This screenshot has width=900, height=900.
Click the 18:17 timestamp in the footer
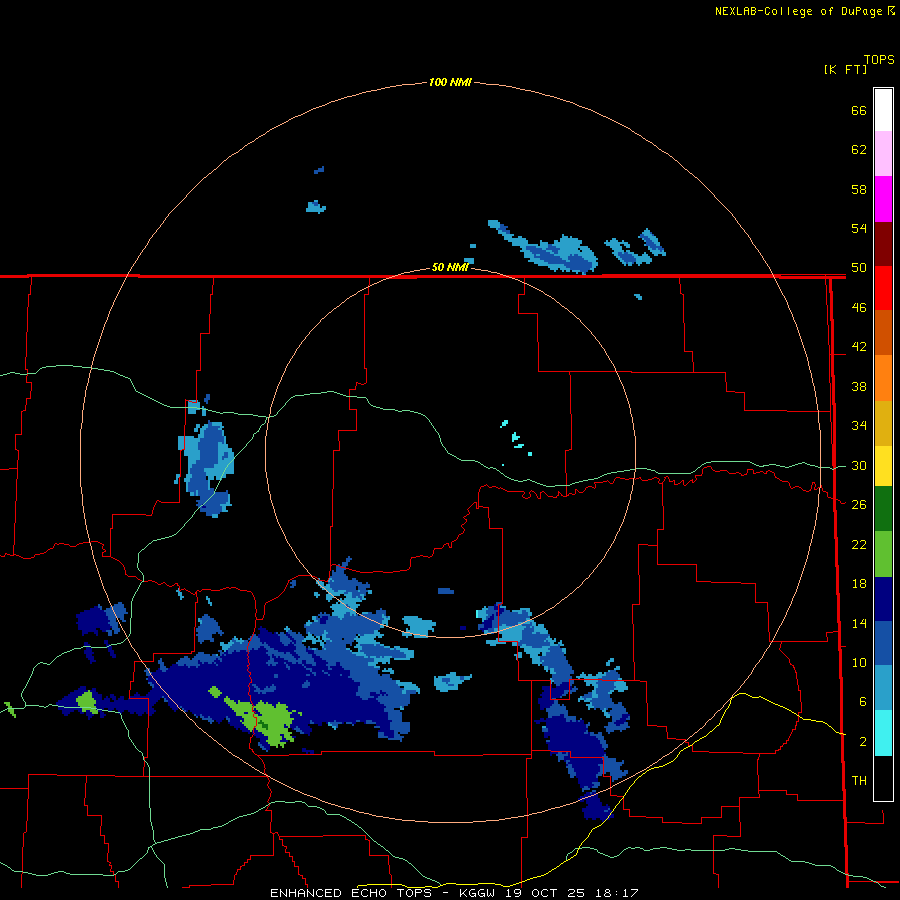[617, 893]
